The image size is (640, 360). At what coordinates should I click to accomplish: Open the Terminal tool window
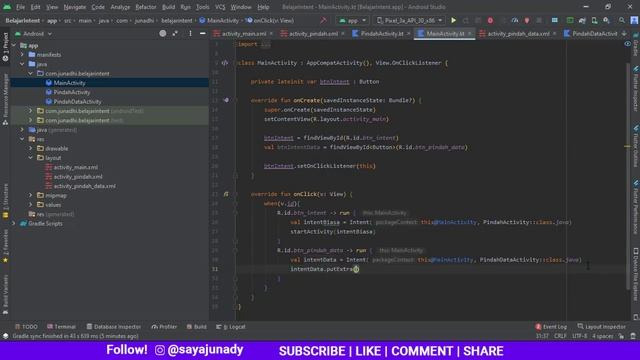click(x=61, y=327)
